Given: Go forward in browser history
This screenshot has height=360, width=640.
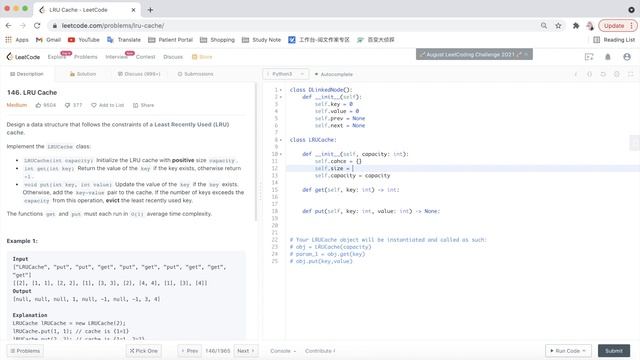Looking at the screenshot, I should point(23,26).
